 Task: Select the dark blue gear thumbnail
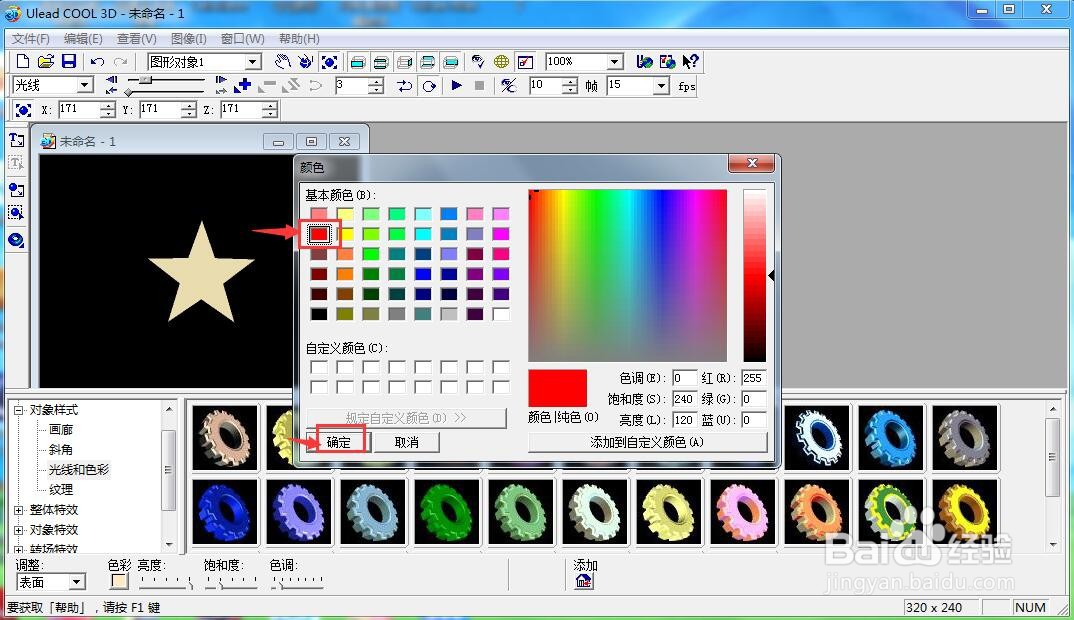click(x=225, y=511)
